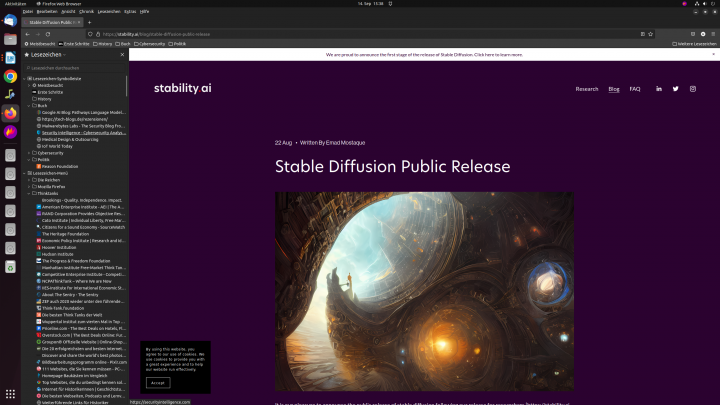This screenshot has width=720, height=405.
Task: Open the Cybersecurity folder in bookmarks toolbar
Action: point(149,44)
